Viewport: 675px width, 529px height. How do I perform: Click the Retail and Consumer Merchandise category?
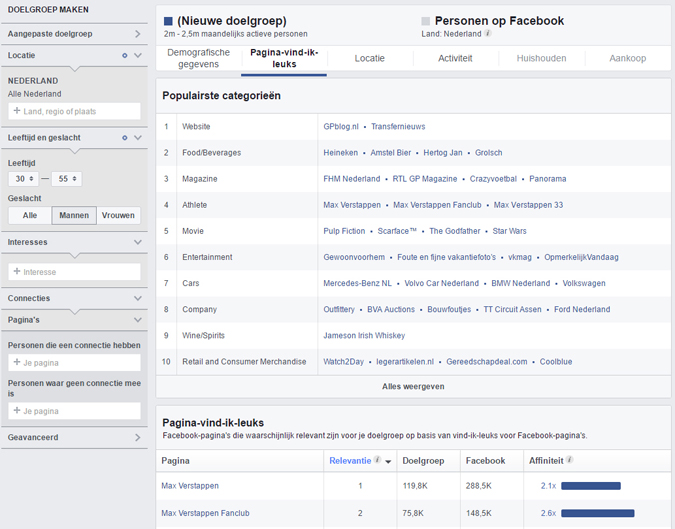244,362
